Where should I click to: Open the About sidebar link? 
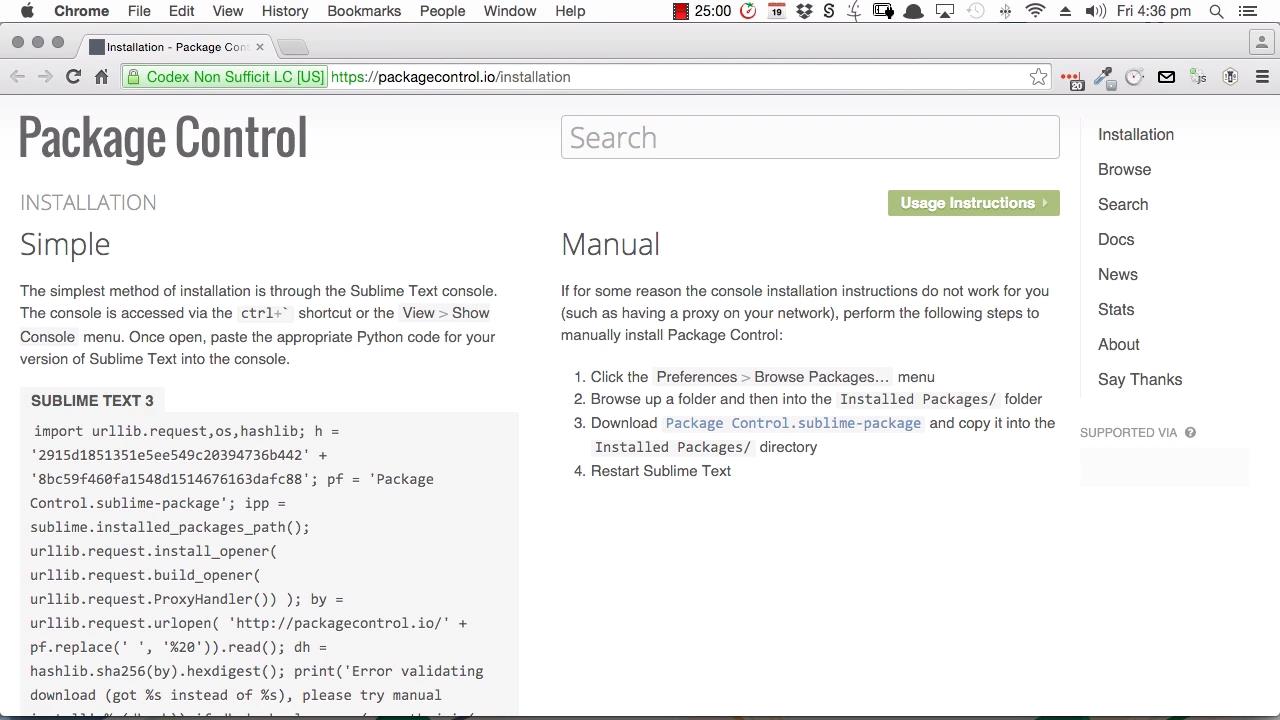tap(1119, 344)
